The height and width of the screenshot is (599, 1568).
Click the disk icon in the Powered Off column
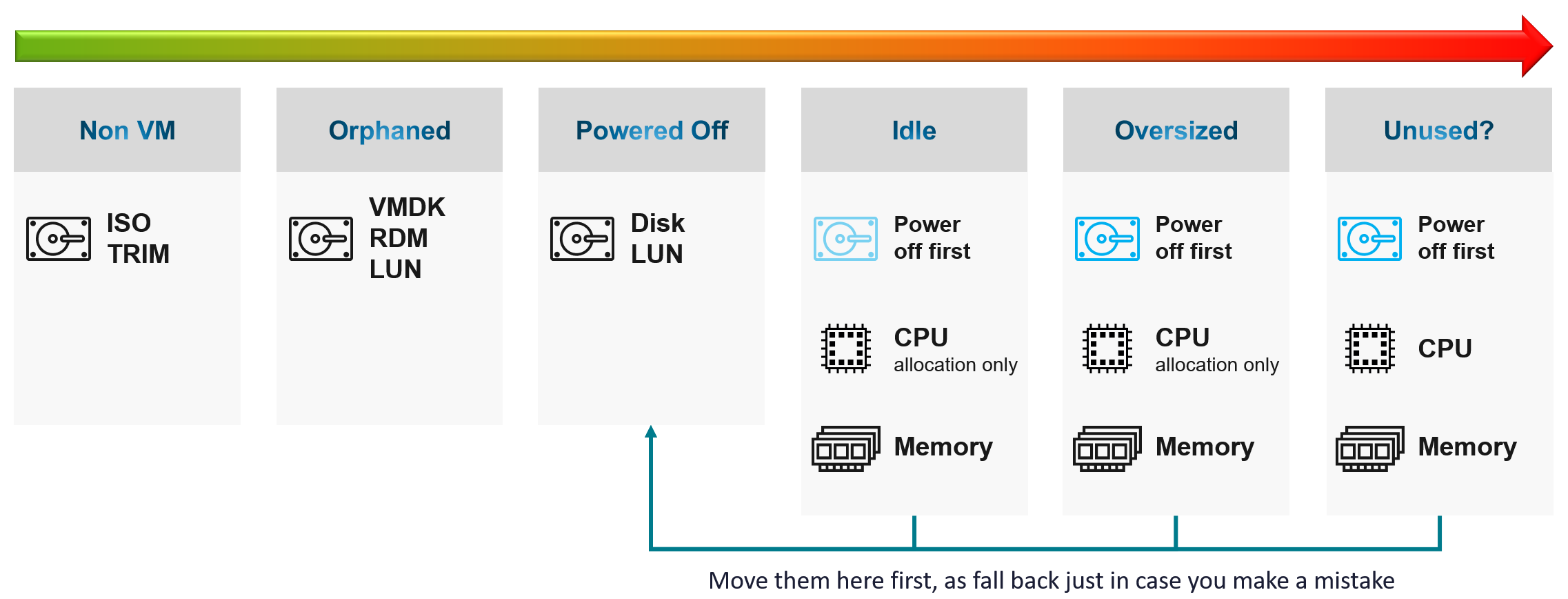(582, 239)
